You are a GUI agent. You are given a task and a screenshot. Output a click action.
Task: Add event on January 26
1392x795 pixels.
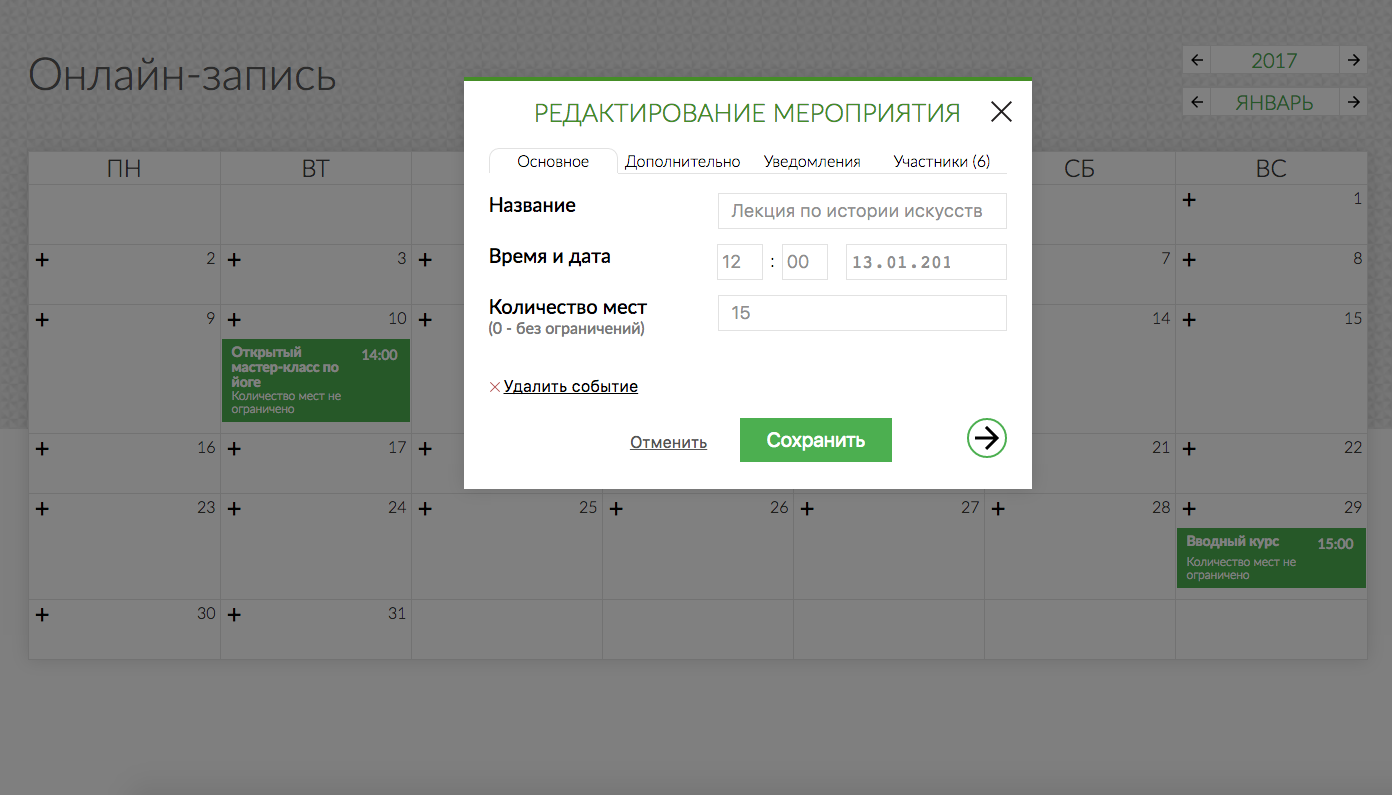[x=616, y=509]
